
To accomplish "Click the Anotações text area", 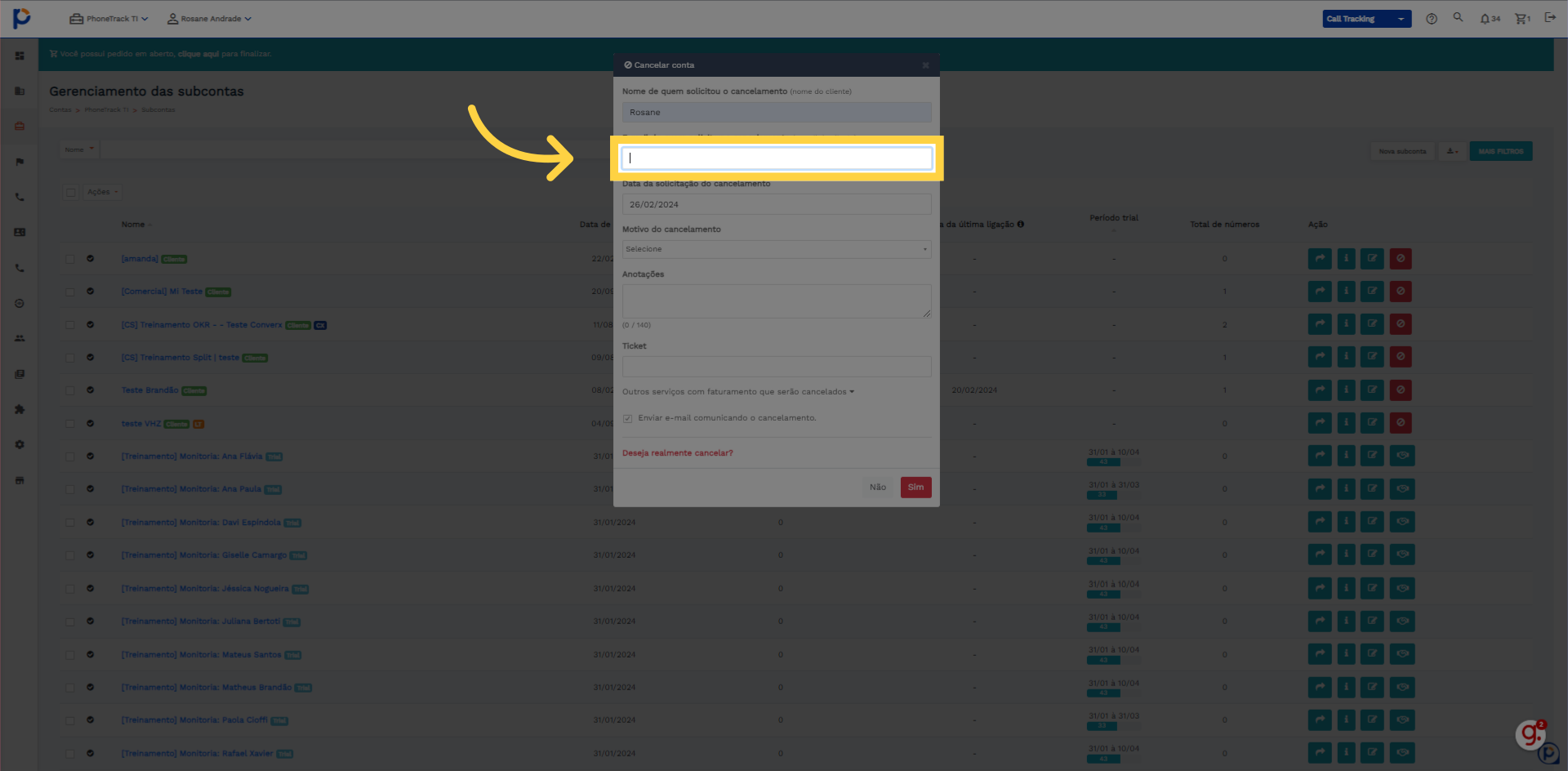I will click(x=777, y=301).
